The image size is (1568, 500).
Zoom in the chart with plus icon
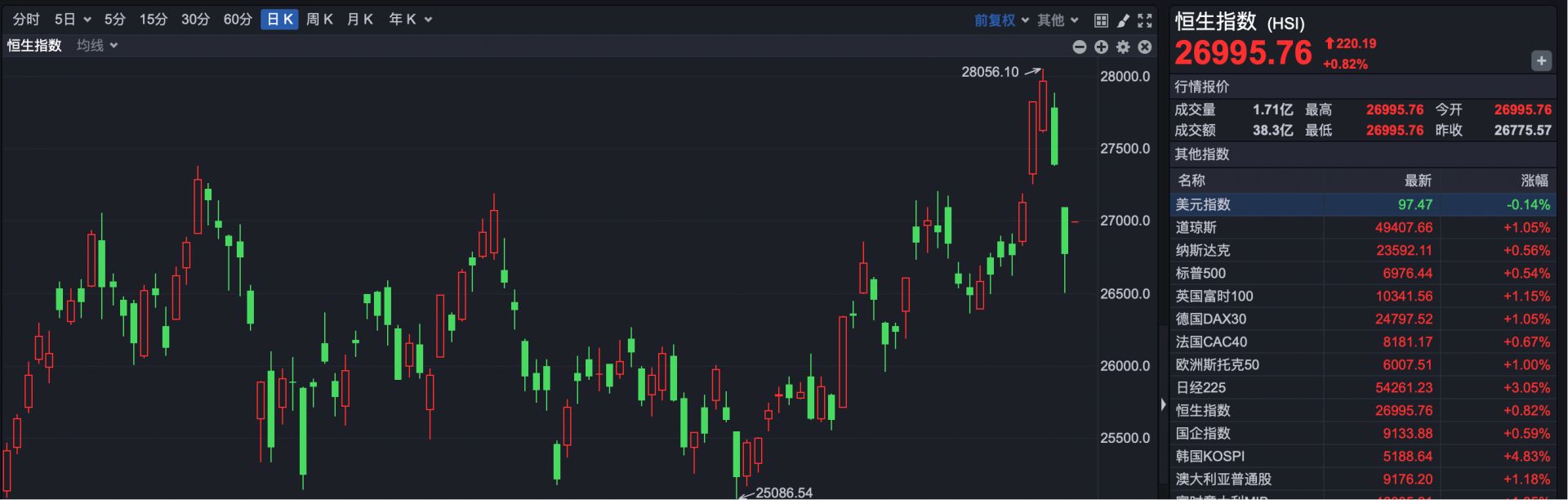(x=1102, y=47)
